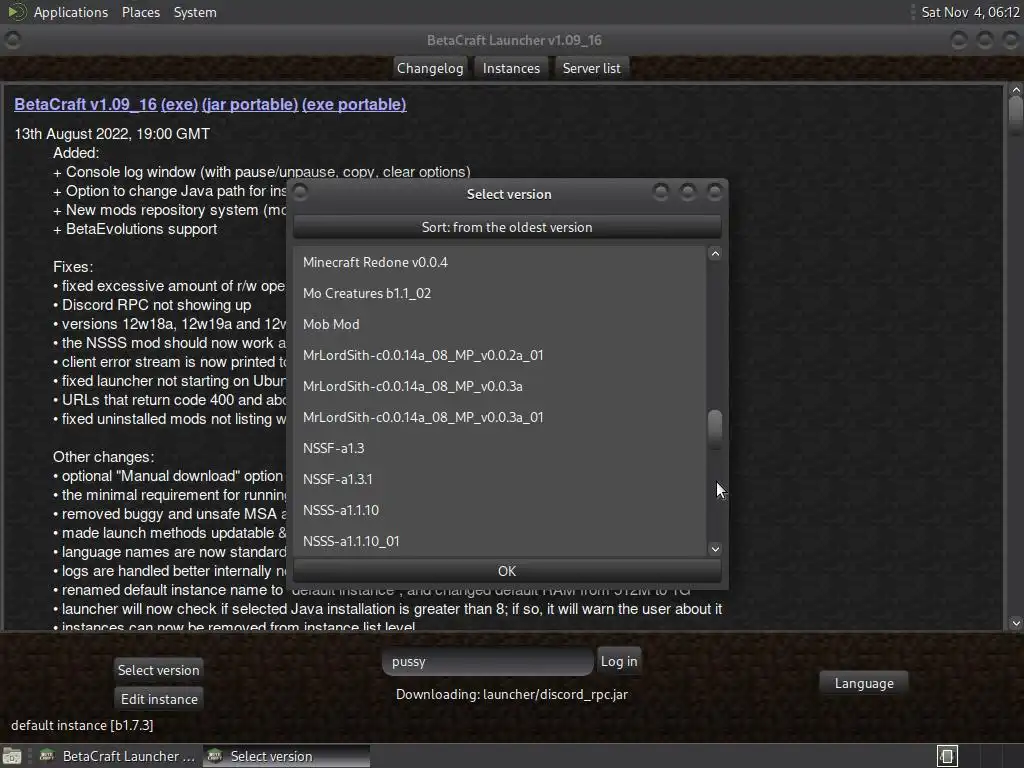Click the show desktop icon in taskbar
The height and width of the screenshot is (768, 1024).
[12, 756]
